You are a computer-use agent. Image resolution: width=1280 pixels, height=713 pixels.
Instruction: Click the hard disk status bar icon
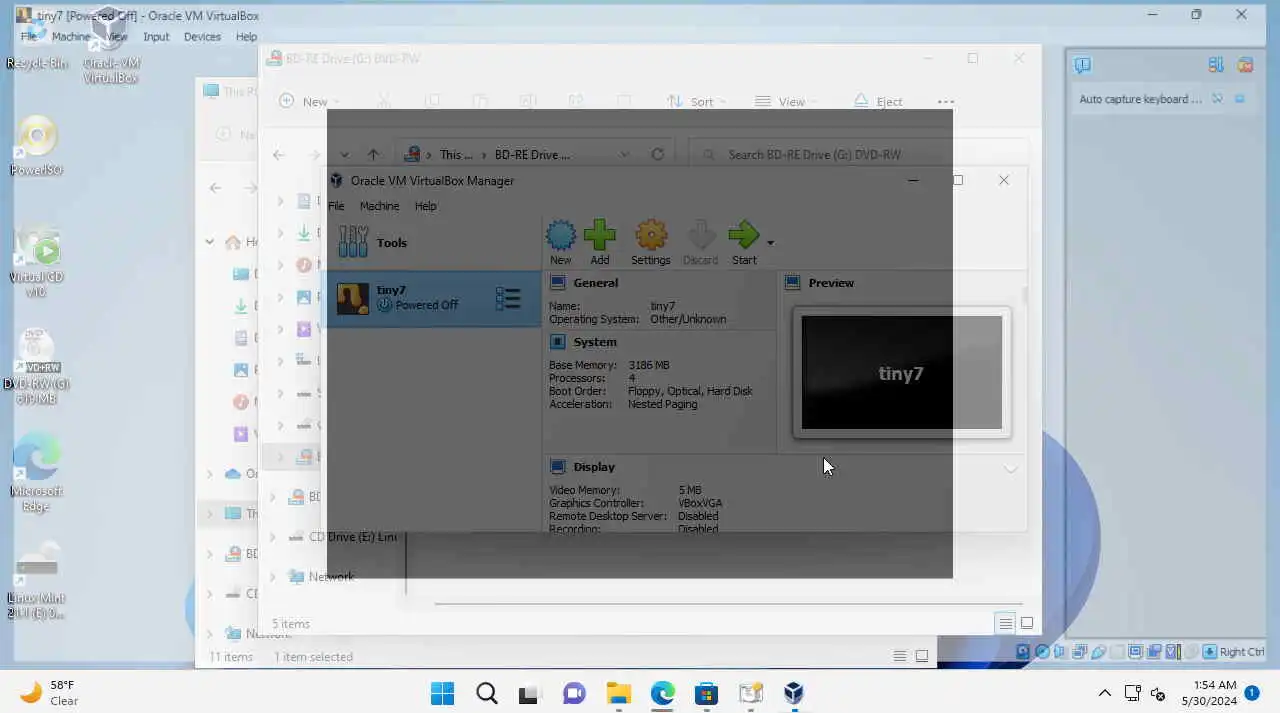point(1024,652)
